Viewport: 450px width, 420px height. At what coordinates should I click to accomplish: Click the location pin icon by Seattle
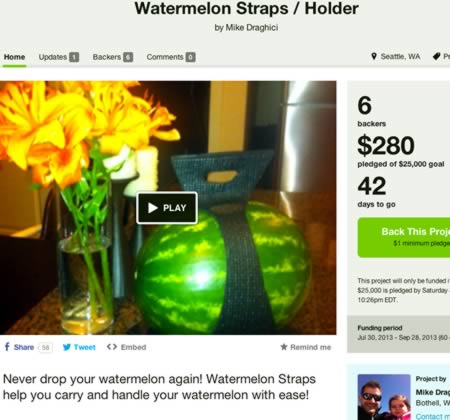pos(374,56)
